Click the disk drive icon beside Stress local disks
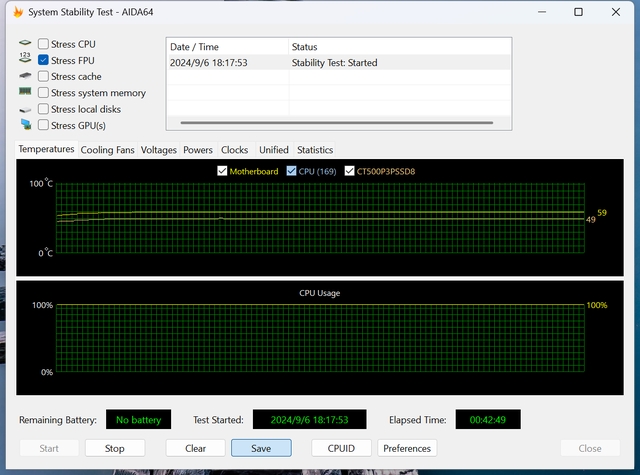Image resolution: width=640 pixels, height=475 pixels. (25, 110)
